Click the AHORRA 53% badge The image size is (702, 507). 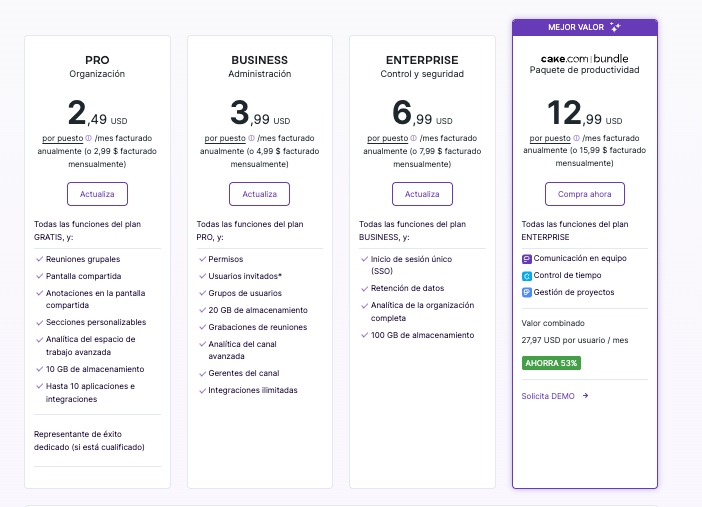pyautogui.click(x=551, y=363)
